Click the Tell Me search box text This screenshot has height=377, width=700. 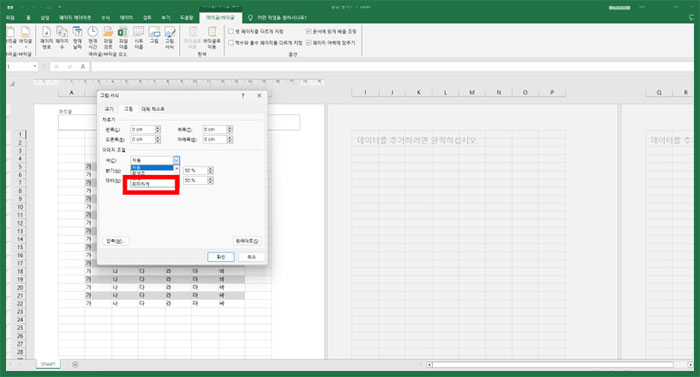[282, 17]
